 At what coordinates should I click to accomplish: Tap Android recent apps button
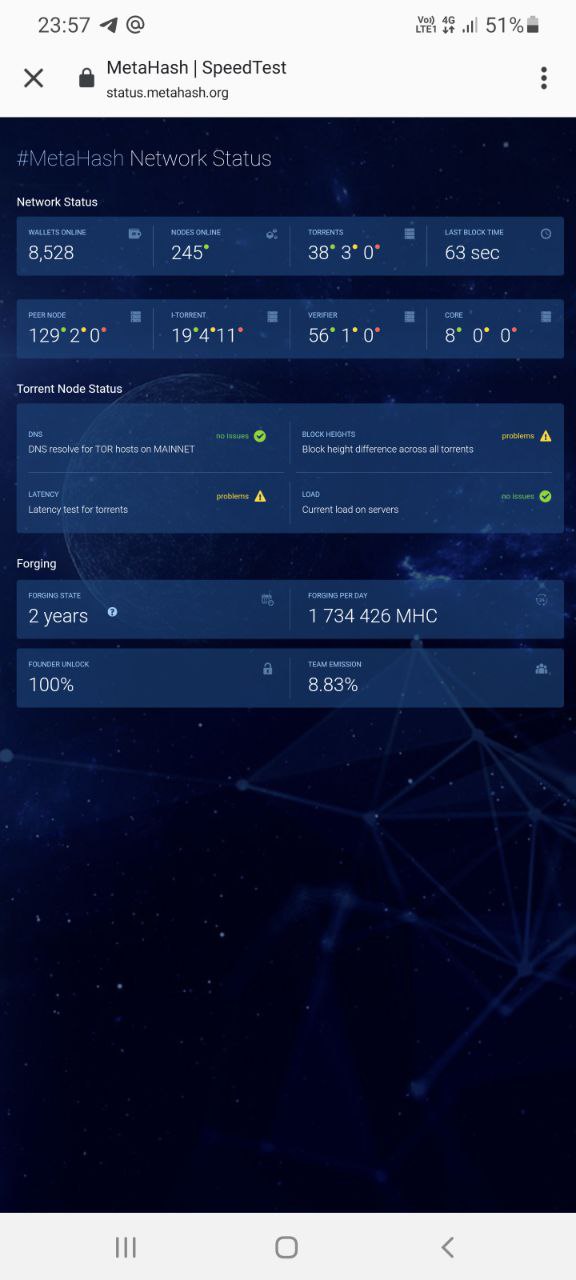(125, 1247)
